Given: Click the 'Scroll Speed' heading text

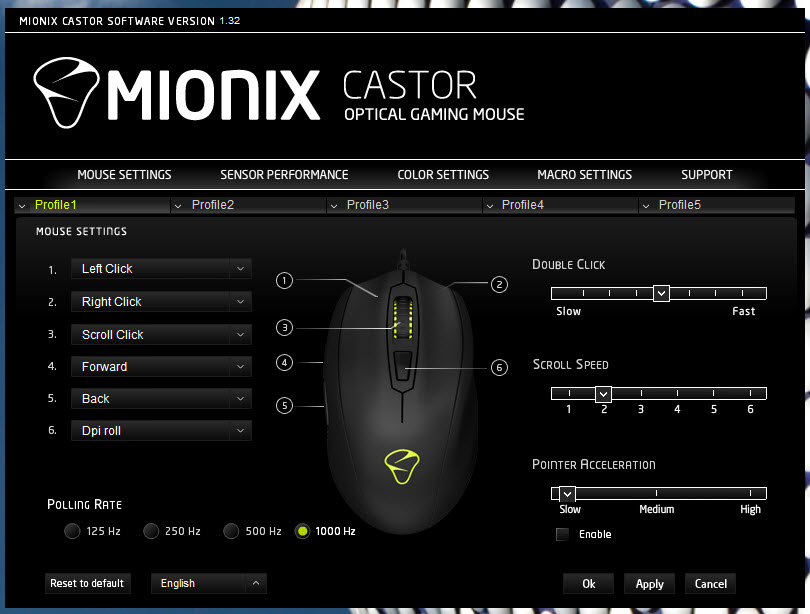Looking at the screenshot, I should coord(571,365).
